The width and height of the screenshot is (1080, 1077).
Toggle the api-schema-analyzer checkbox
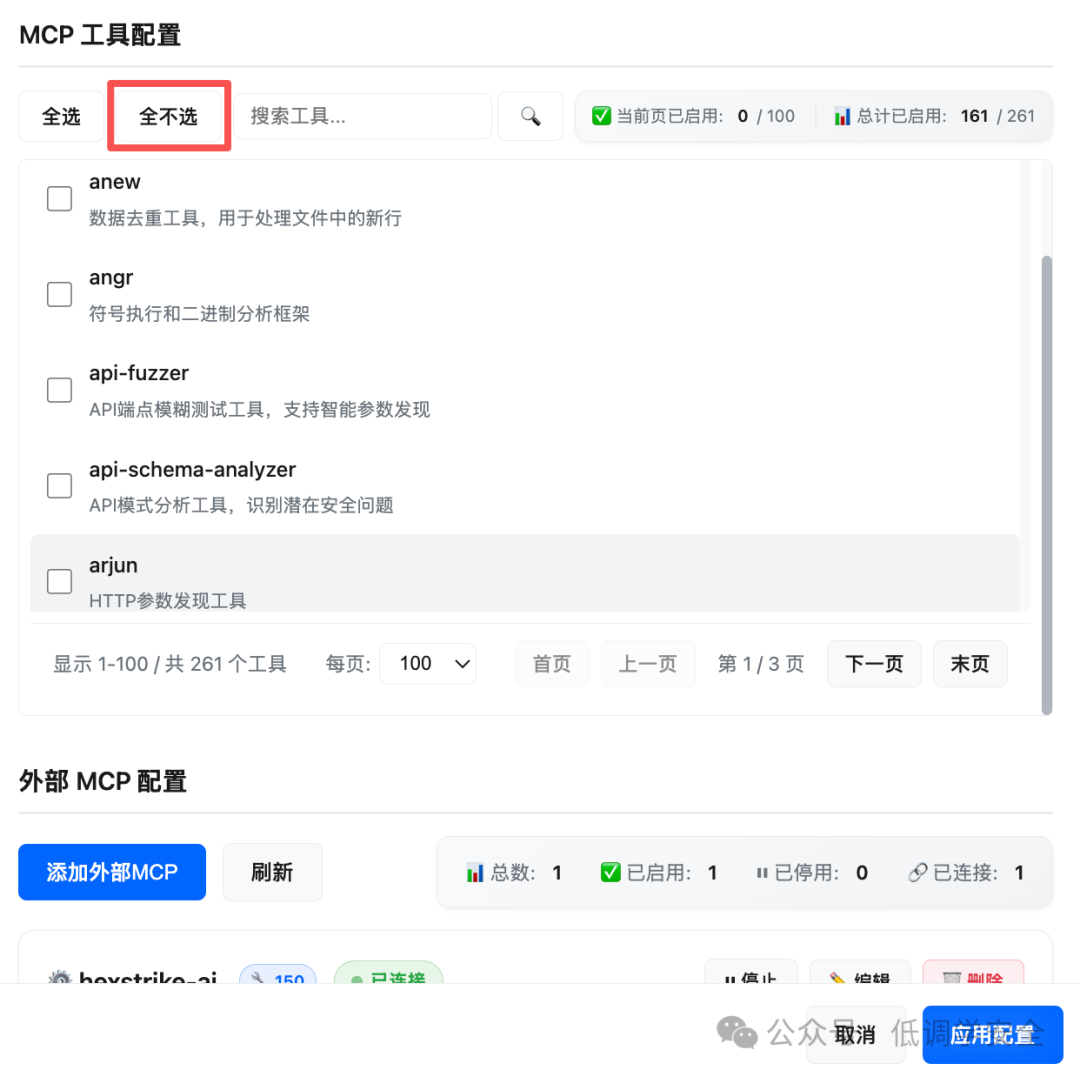coord(59,486)
